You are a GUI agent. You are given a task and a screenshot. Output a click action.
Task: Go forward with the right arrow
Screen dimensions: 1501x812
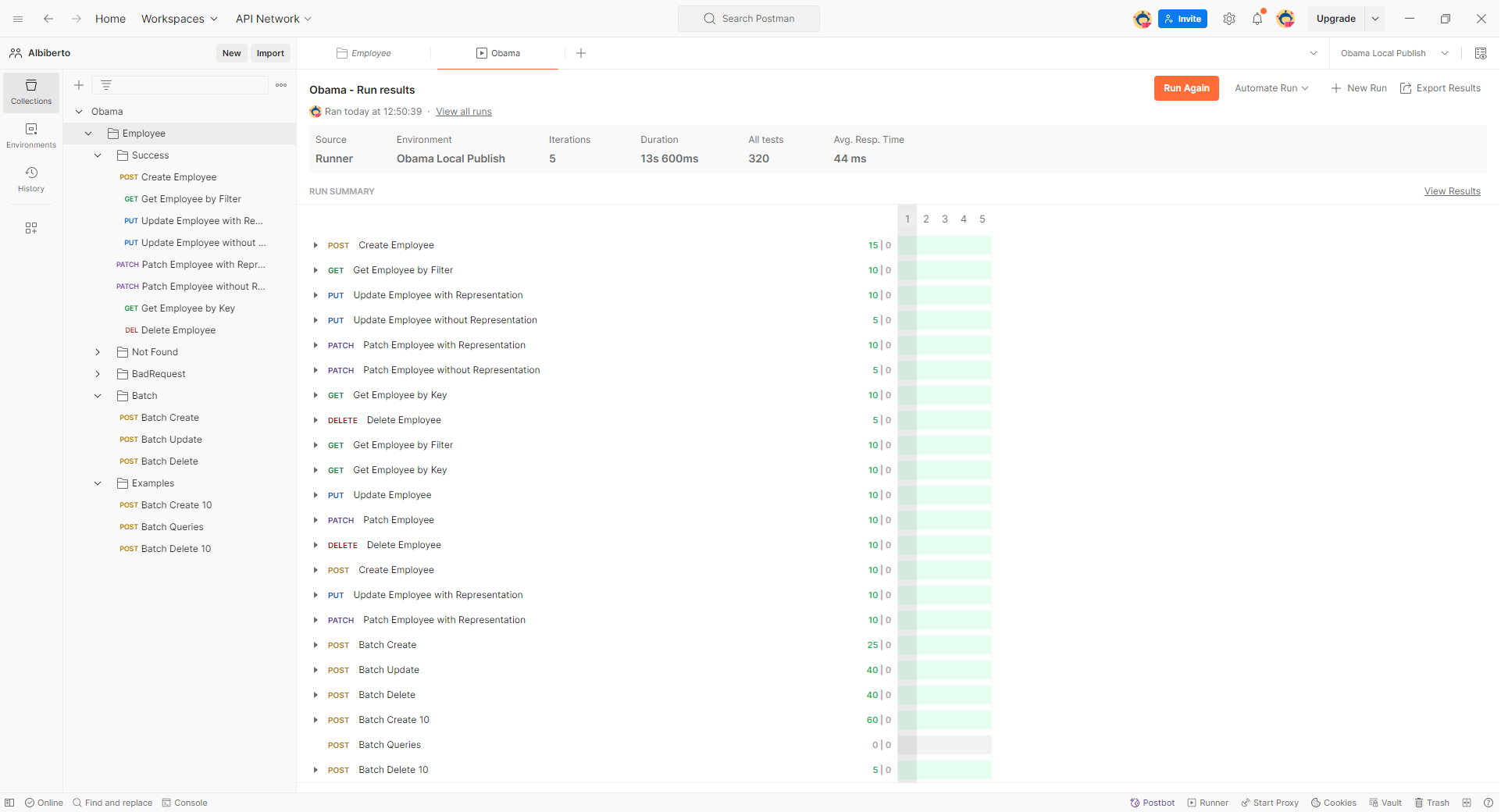77,19
